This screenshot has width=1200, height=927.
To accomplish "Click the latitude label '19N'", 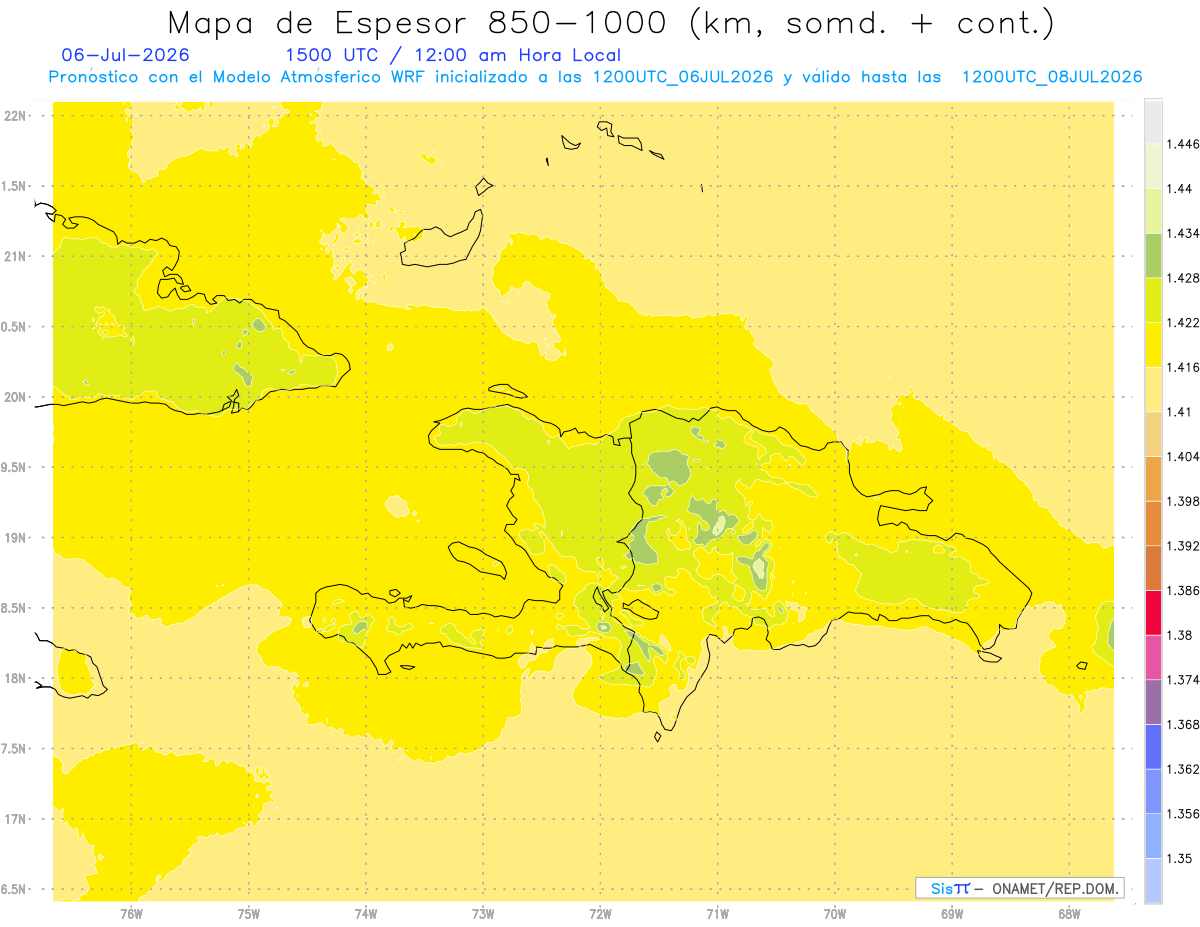I will (x=15, y=538).
